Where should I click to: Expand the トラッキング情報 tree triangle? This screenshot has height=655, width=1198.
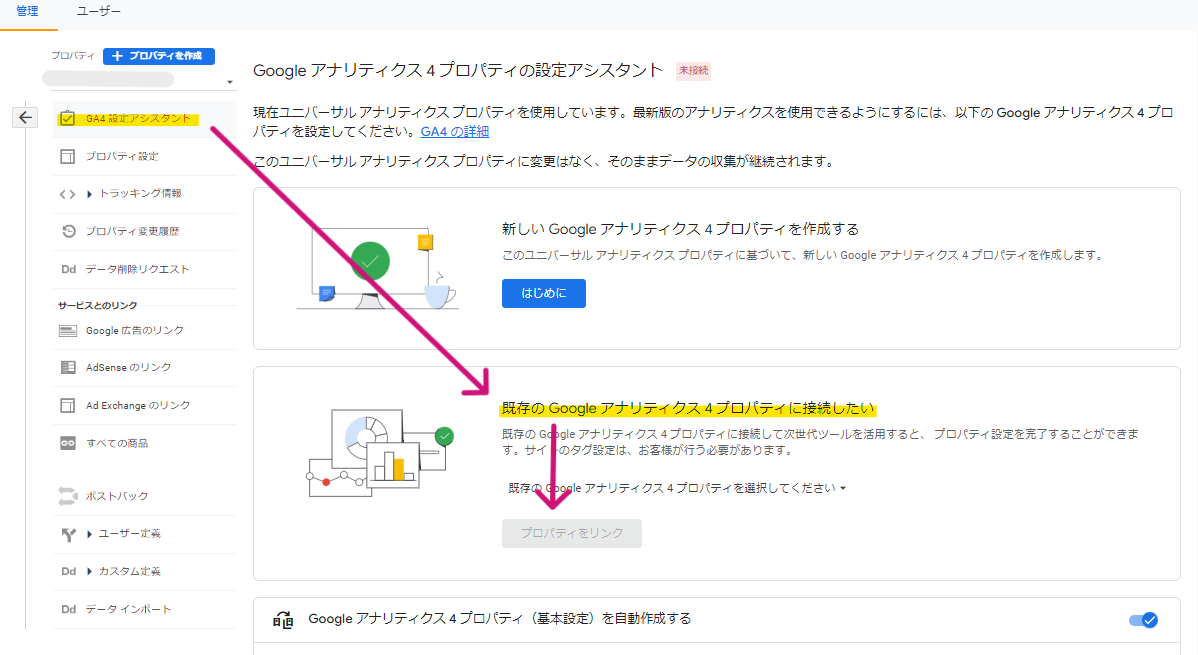pos(89,194)
